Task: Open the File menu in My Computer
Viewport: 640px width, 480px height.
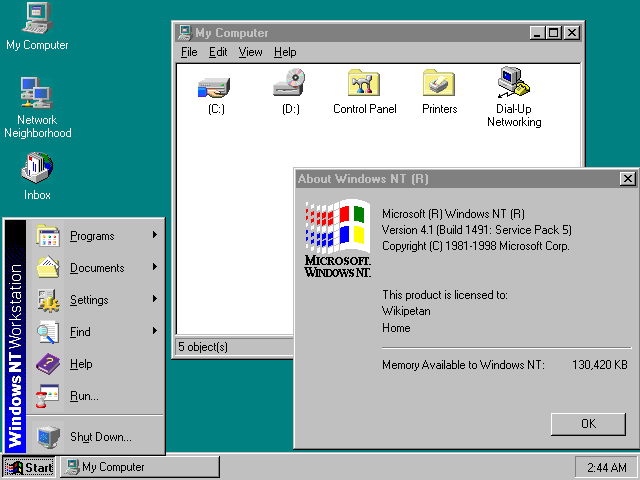Action: 189,52
